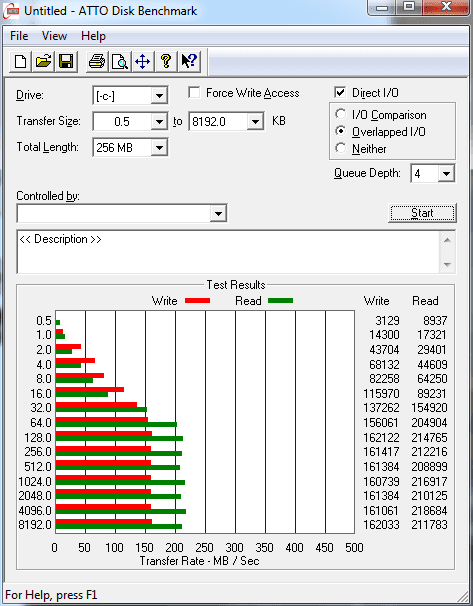Expand Transfer Size maximum 8192.0 dropdown
473x606 pixels.
pos(255,122)
